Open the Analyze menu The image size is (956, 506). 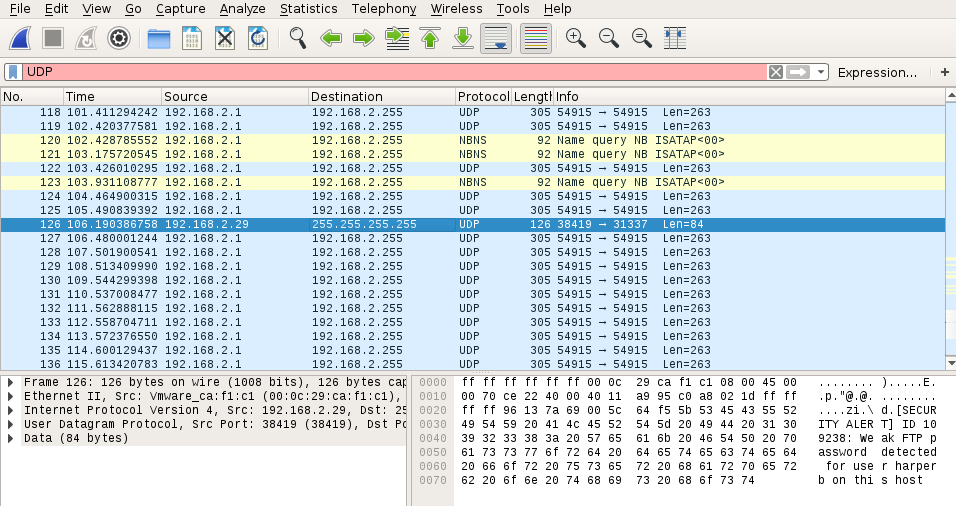(242, 9)
